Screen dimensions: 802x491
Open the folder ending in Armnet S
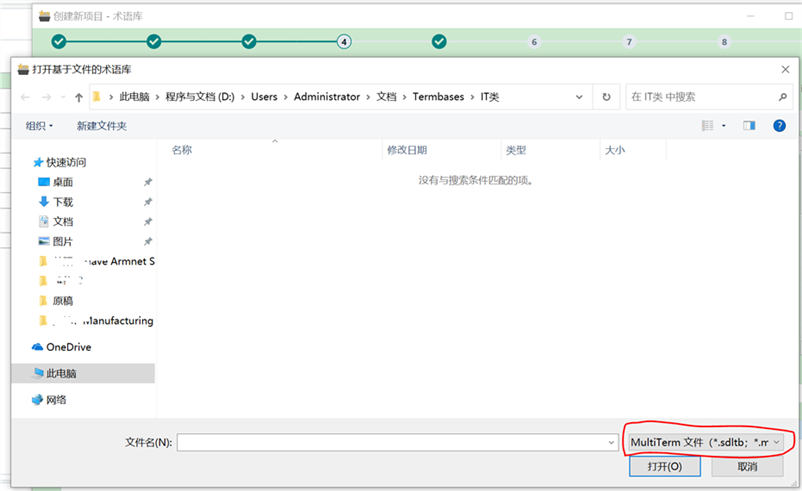pyautogui.click(x=97, y=261)
